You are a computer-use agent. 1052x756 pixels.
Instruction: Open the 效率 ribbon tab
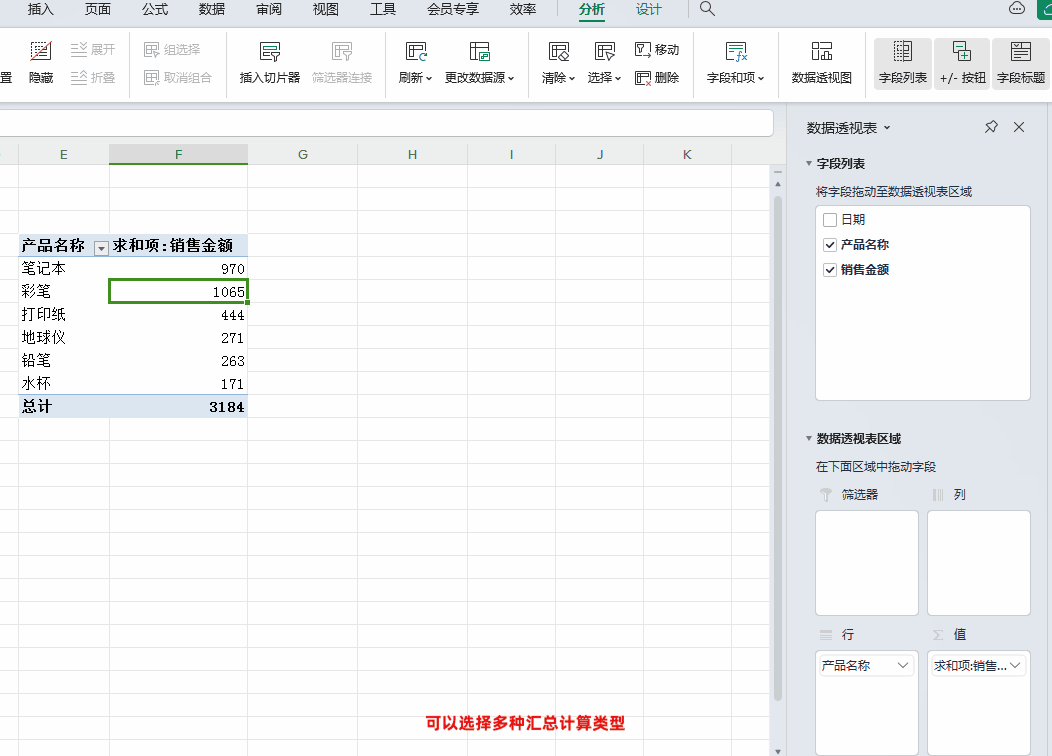[523, 9]
